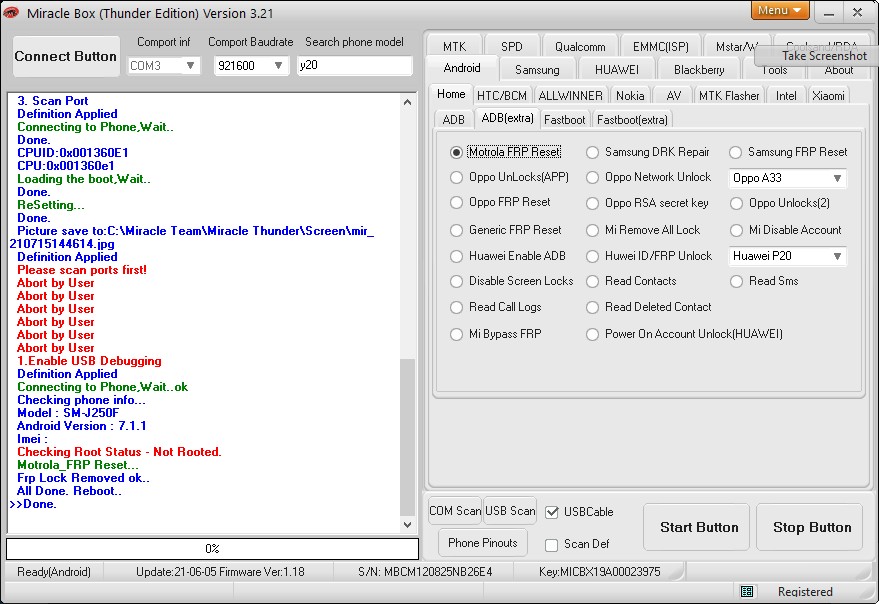Screen dimensions: 879x604
Task: Tick the Scan Def checkbox
Action: [552, 545]
